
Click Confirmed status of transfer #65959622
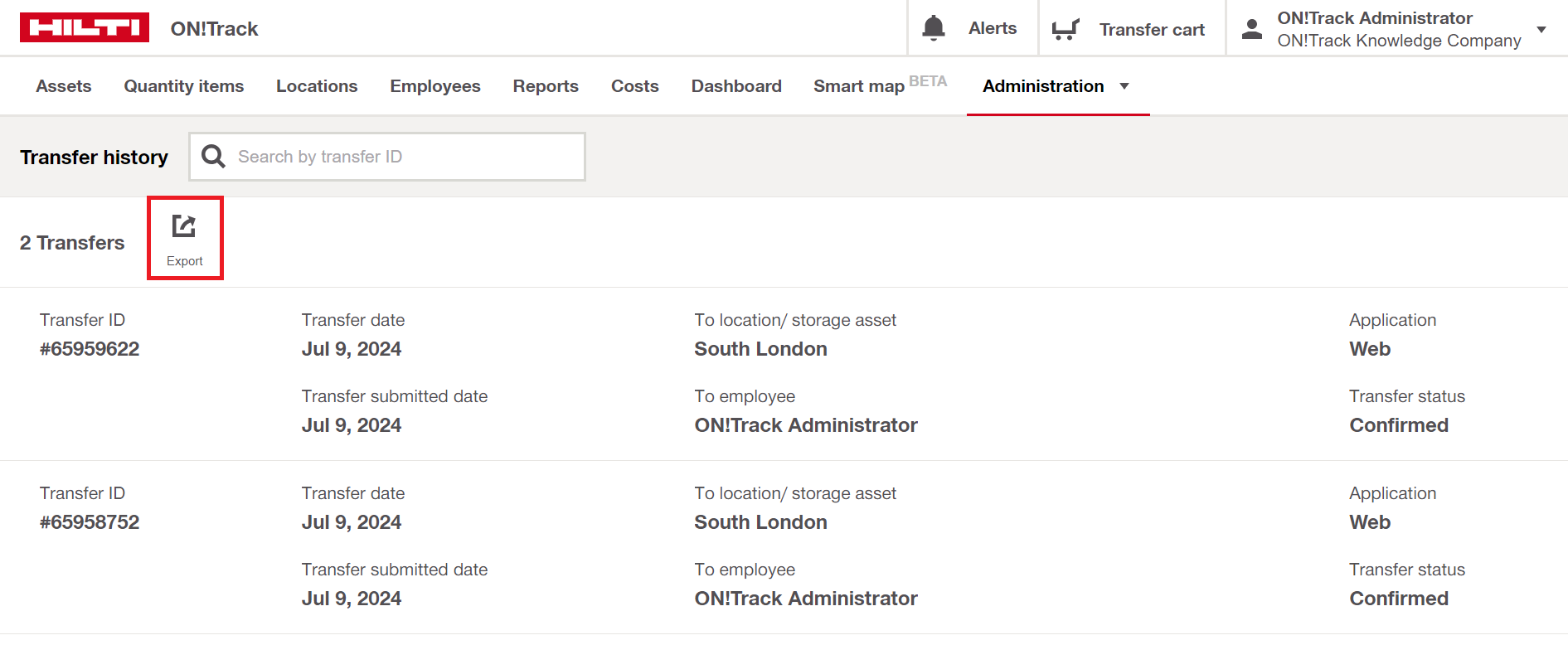coord(1399,425)
